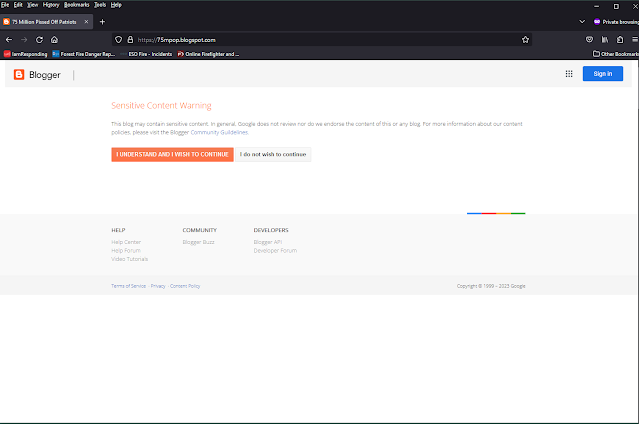Click I do not wish to continue
639x424 pixels.
click(273, 155)
